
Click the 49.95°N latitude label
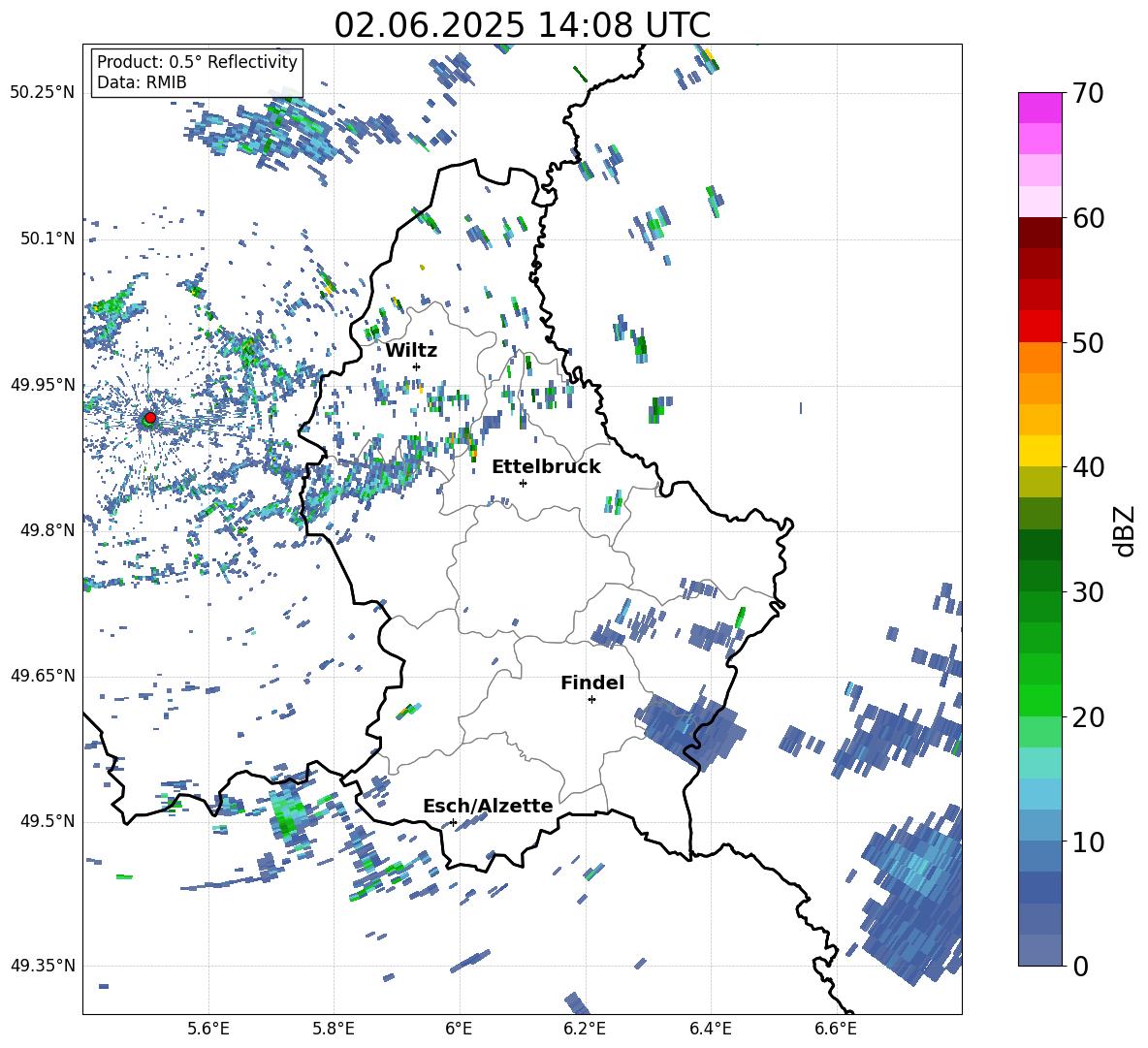click(43, 385)
